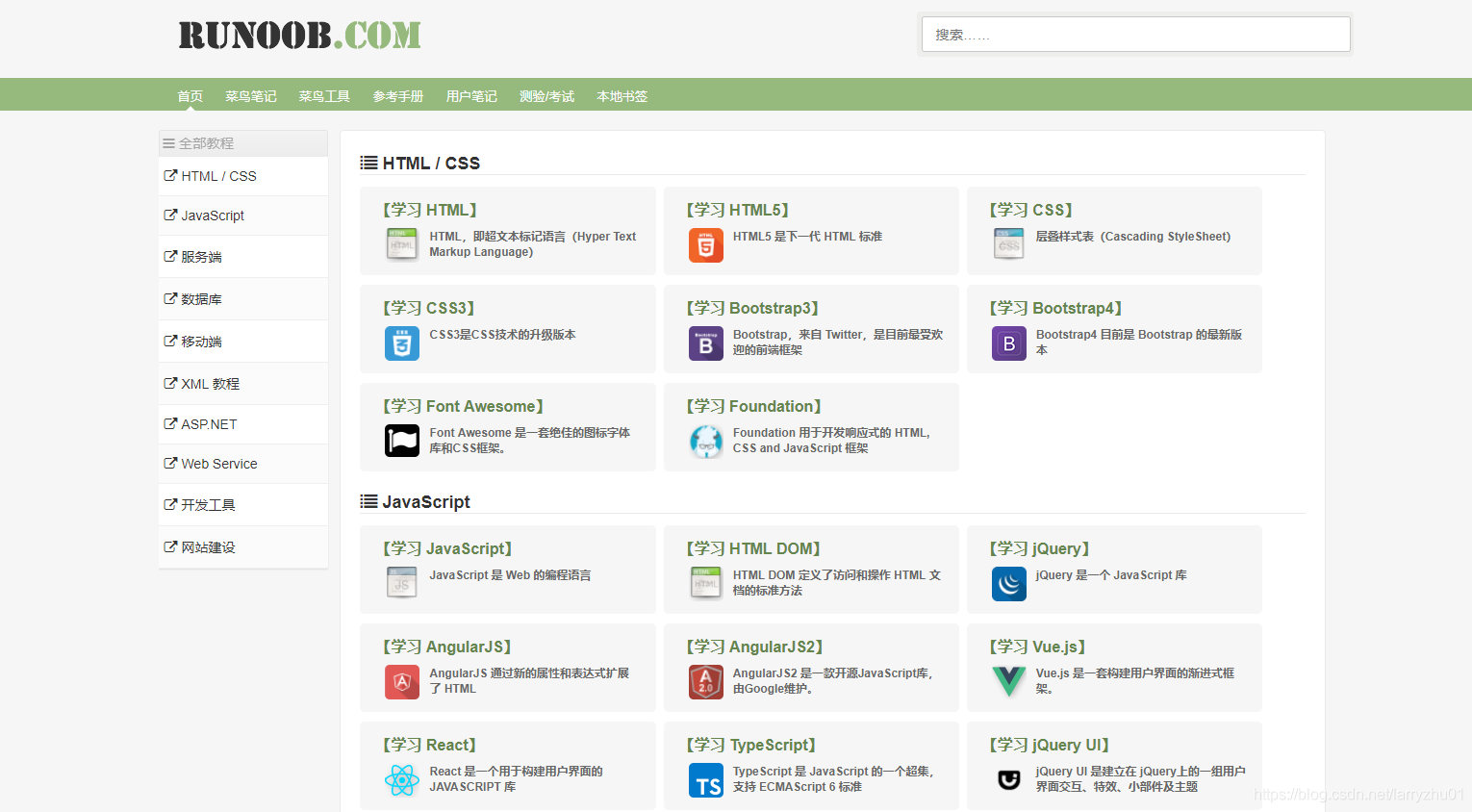
Task: Click the Vue.js 'V' logo icon
Action: click(x=1008, y=682)
